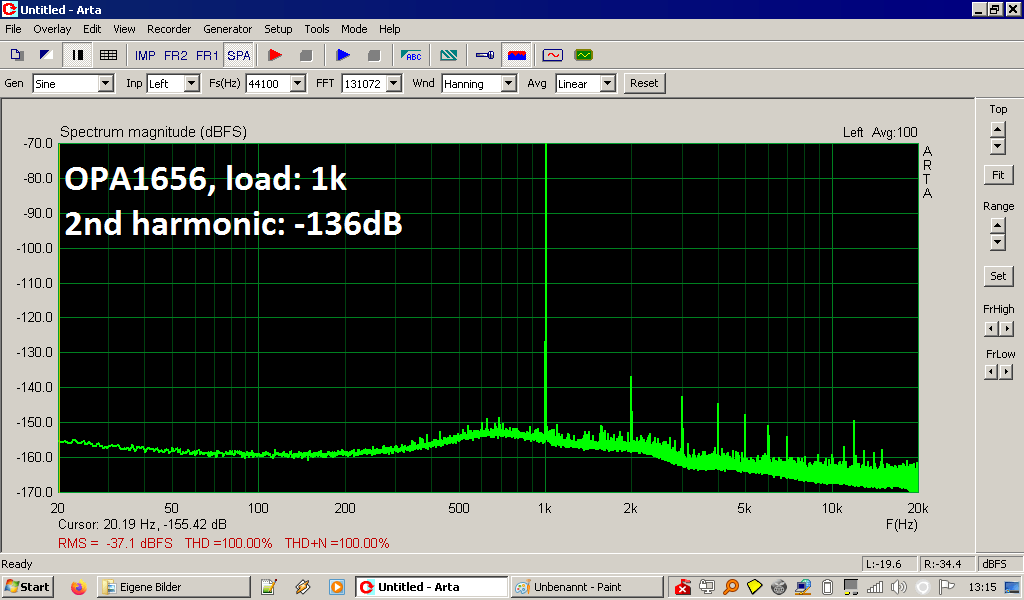Click the Top down arrow
The image size is (1024, 600).
pos(998,146)
